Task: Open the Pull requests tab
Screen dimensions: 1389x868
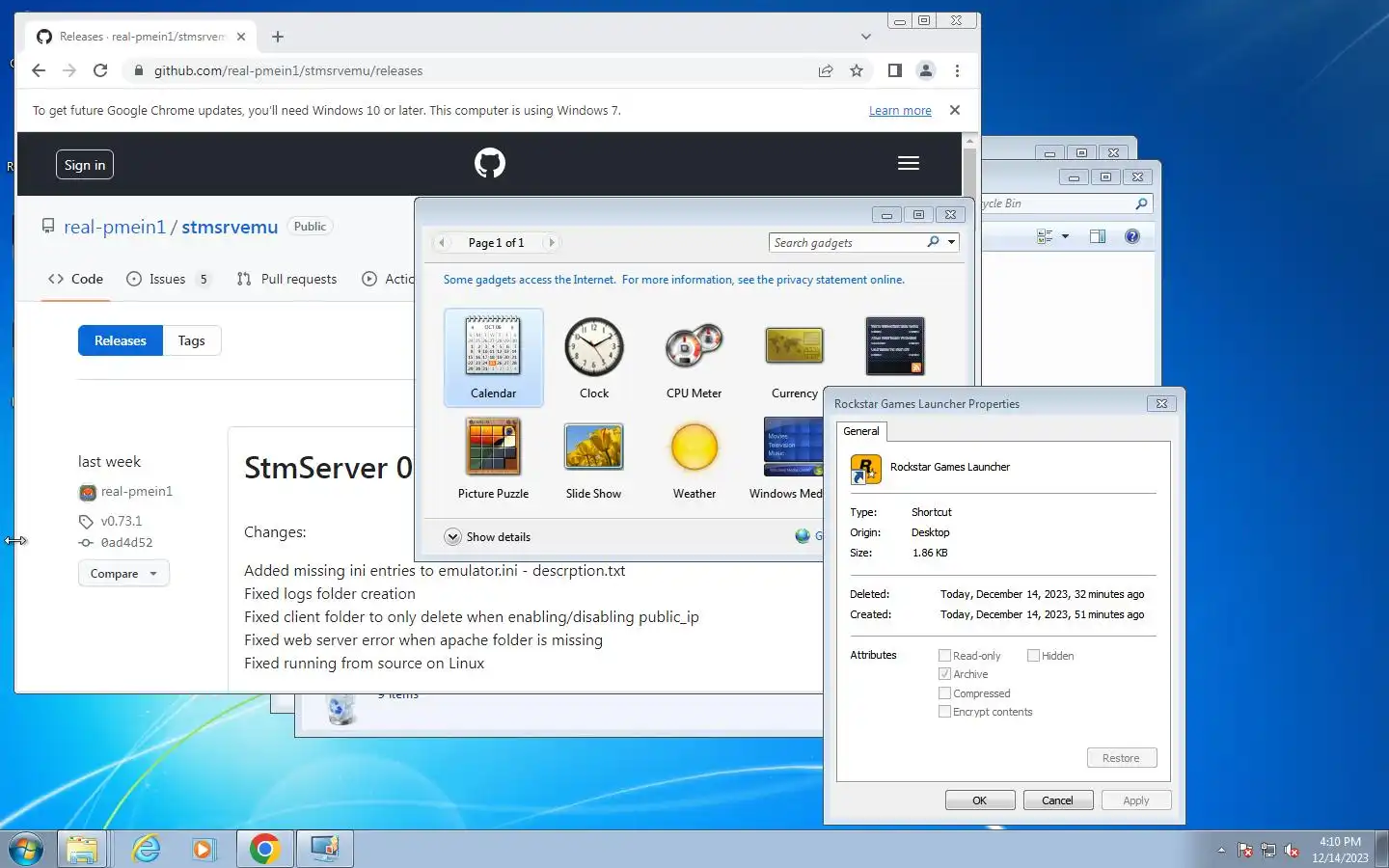Action: [286, 279]
